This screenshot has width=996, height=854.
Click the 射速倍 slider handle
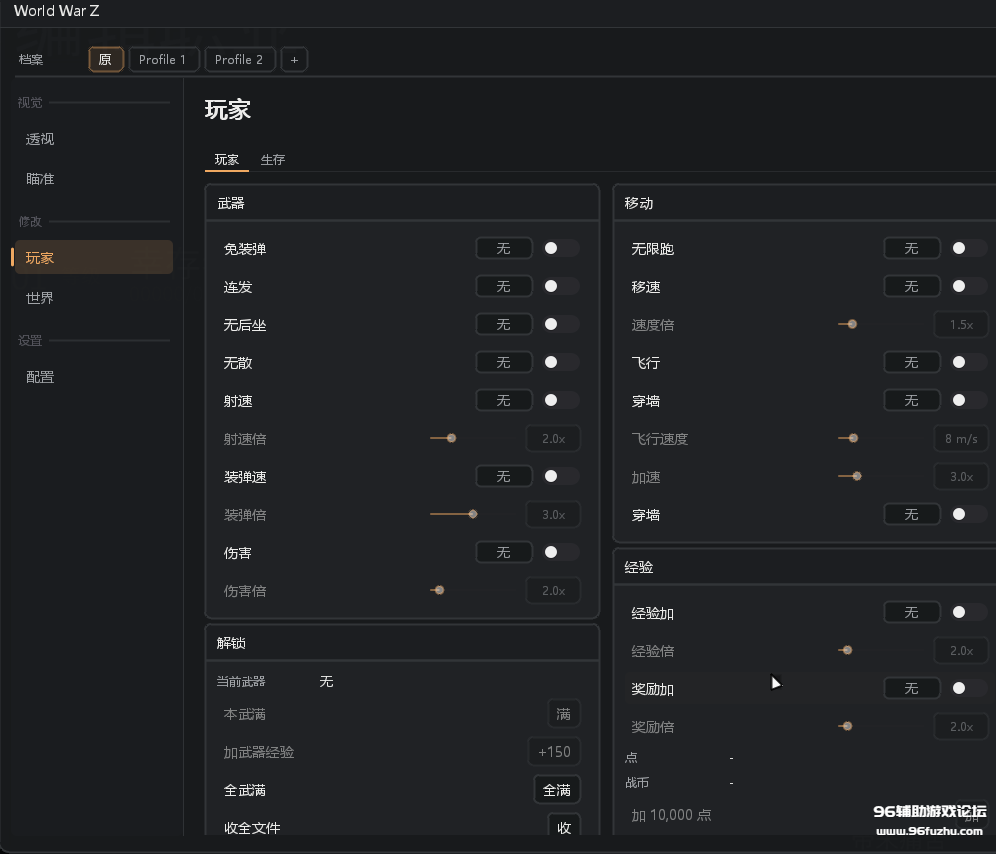coord(452,438)
